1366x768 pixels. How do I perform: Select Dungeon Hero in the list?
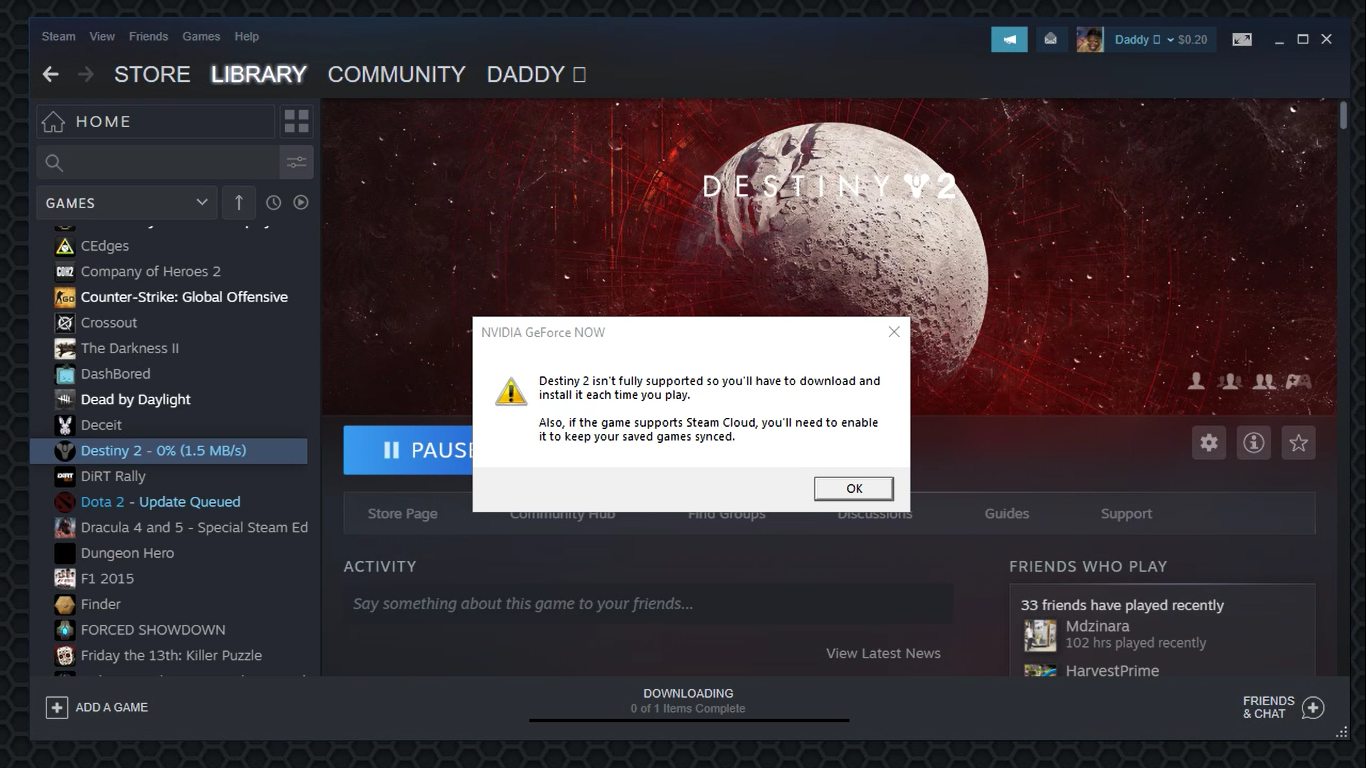click(x=127, y=553)
